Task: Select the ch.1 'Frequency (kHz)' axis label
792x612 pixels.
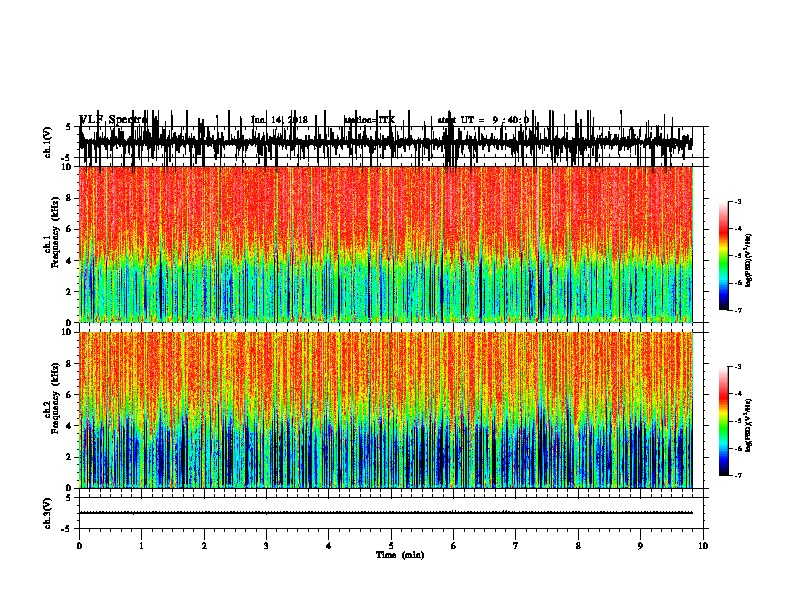Action: click(55, 234)
